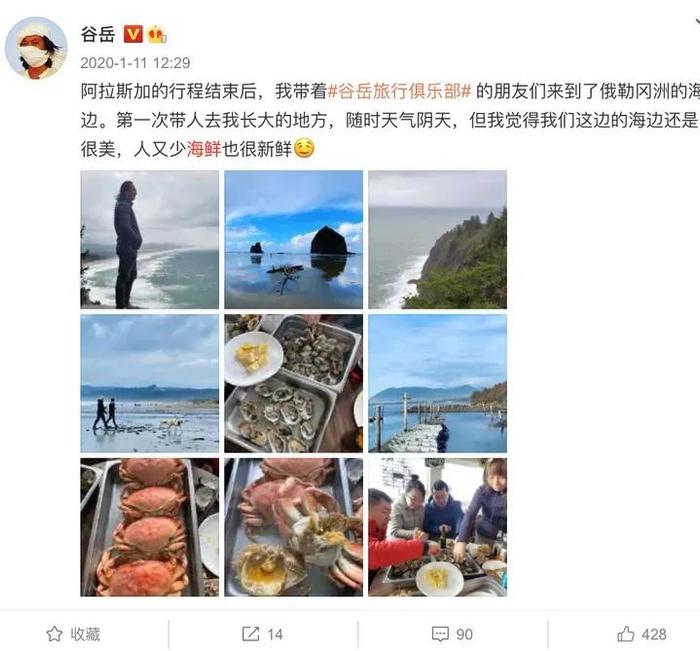Screen dimensions: 700x651
Task: Open the #谷岳旅行俱乐部# hashtag link
Action: 400,91
